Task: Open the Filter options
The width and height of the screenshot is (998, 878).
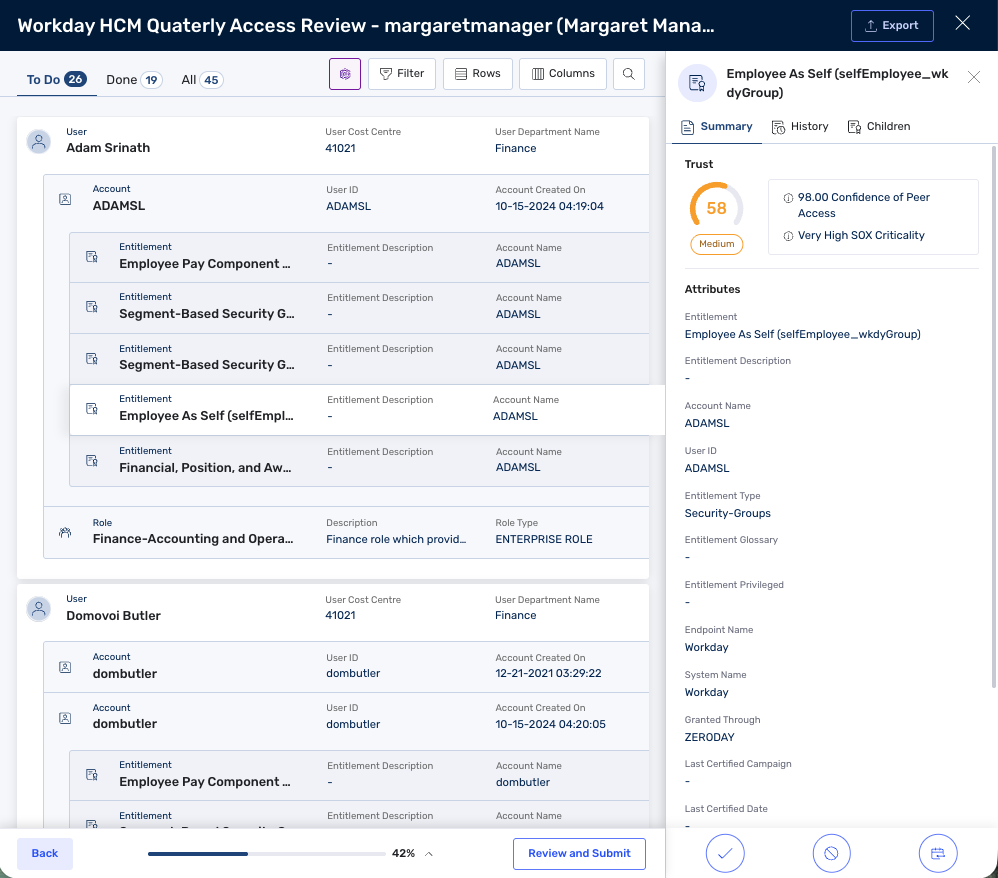Action: click(x=402, y=74)
